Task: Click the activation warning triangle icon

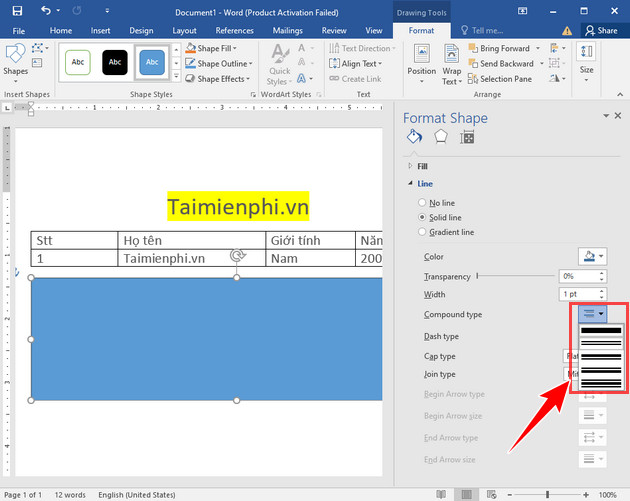Action: coord(567,31)
